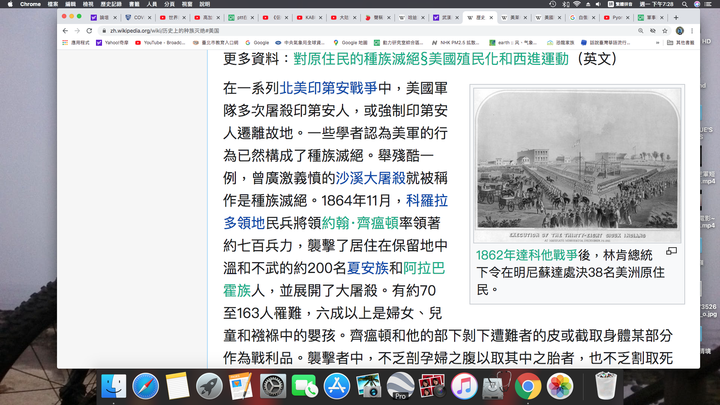Open Notes app in the Dock
Viewport: 720px width, 405px height.
click(177, 386)
